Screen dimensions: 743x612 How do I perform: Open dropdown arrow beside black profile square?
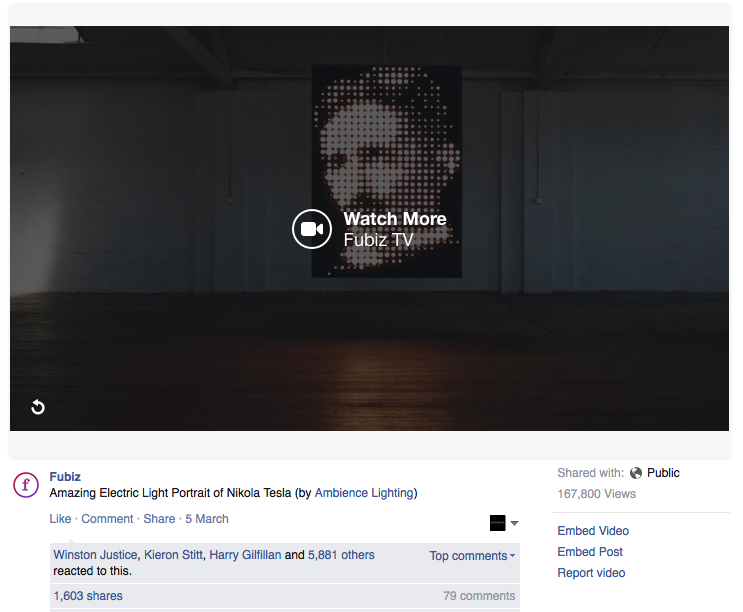[x=515, y=523]
